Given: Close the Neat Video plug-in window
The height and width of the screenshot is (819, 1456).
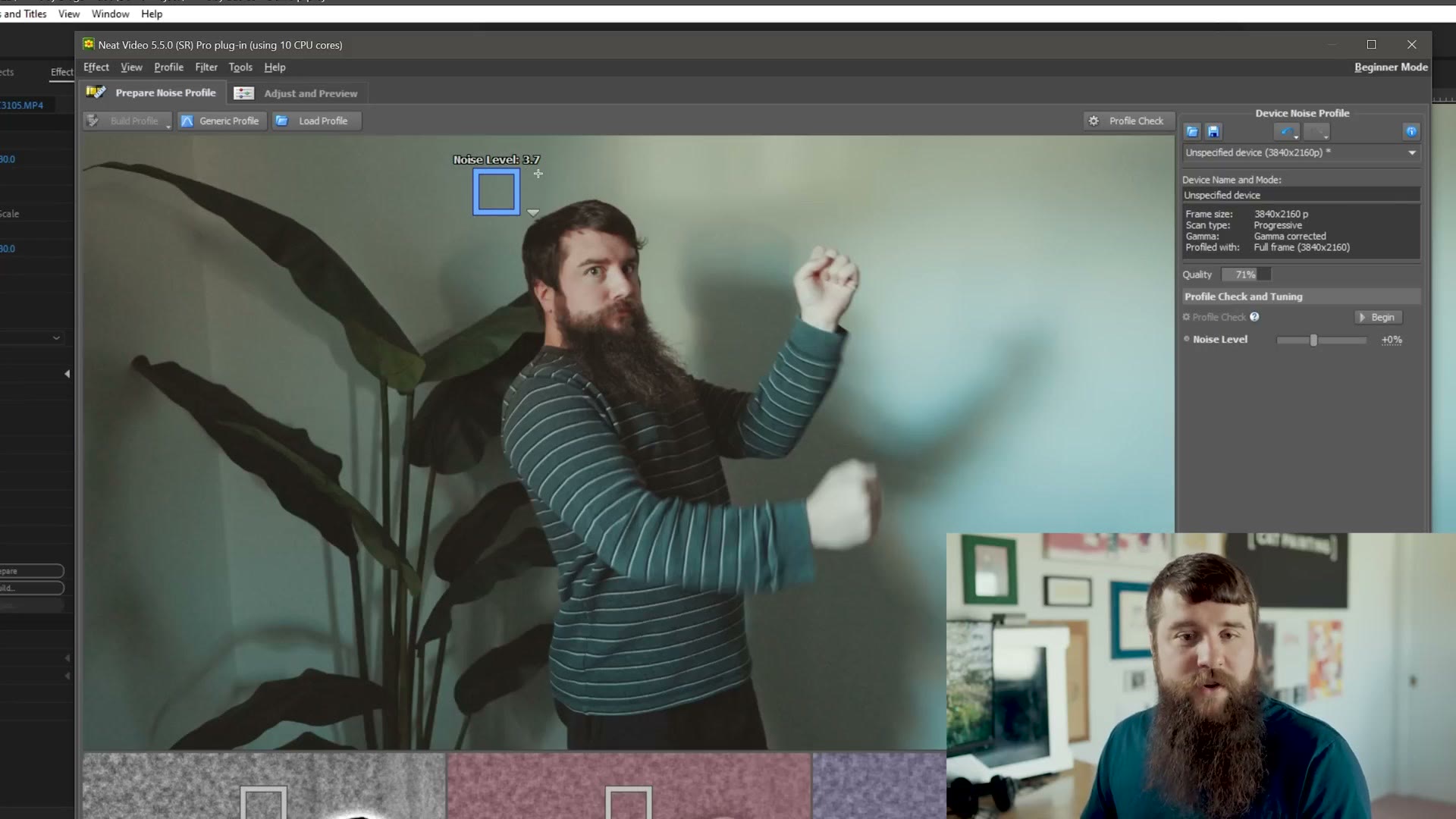Looking at the screenshot, I should pyautogui.click(x=1411, y=45).
